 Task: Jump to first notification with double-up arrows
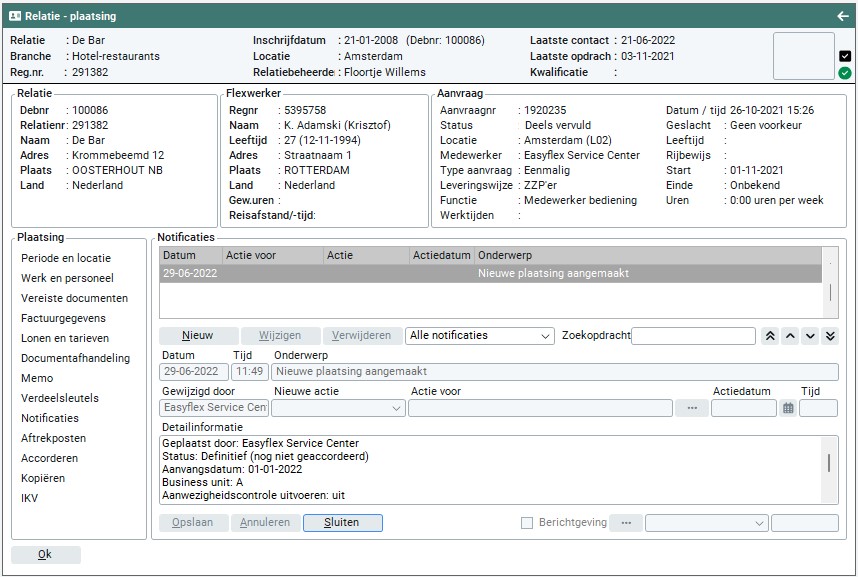coord(770,336)
